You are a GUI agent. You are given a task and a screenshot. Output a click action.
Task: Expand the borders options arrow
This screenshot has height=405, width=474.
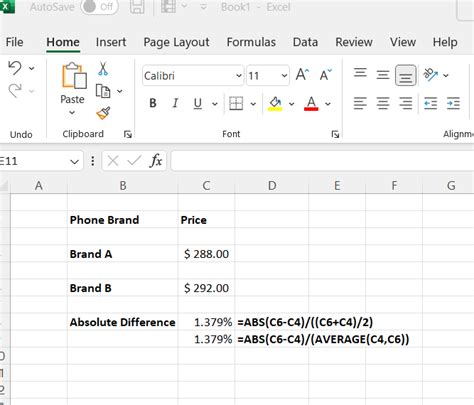coord(253,104)
